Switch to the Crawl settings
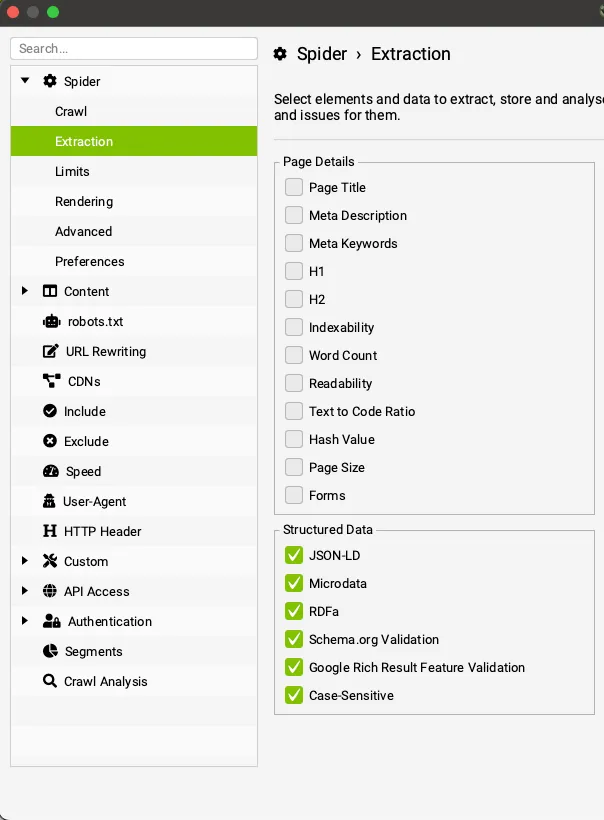The height and width of the screenshot is (820, 604). pos(73,111)
